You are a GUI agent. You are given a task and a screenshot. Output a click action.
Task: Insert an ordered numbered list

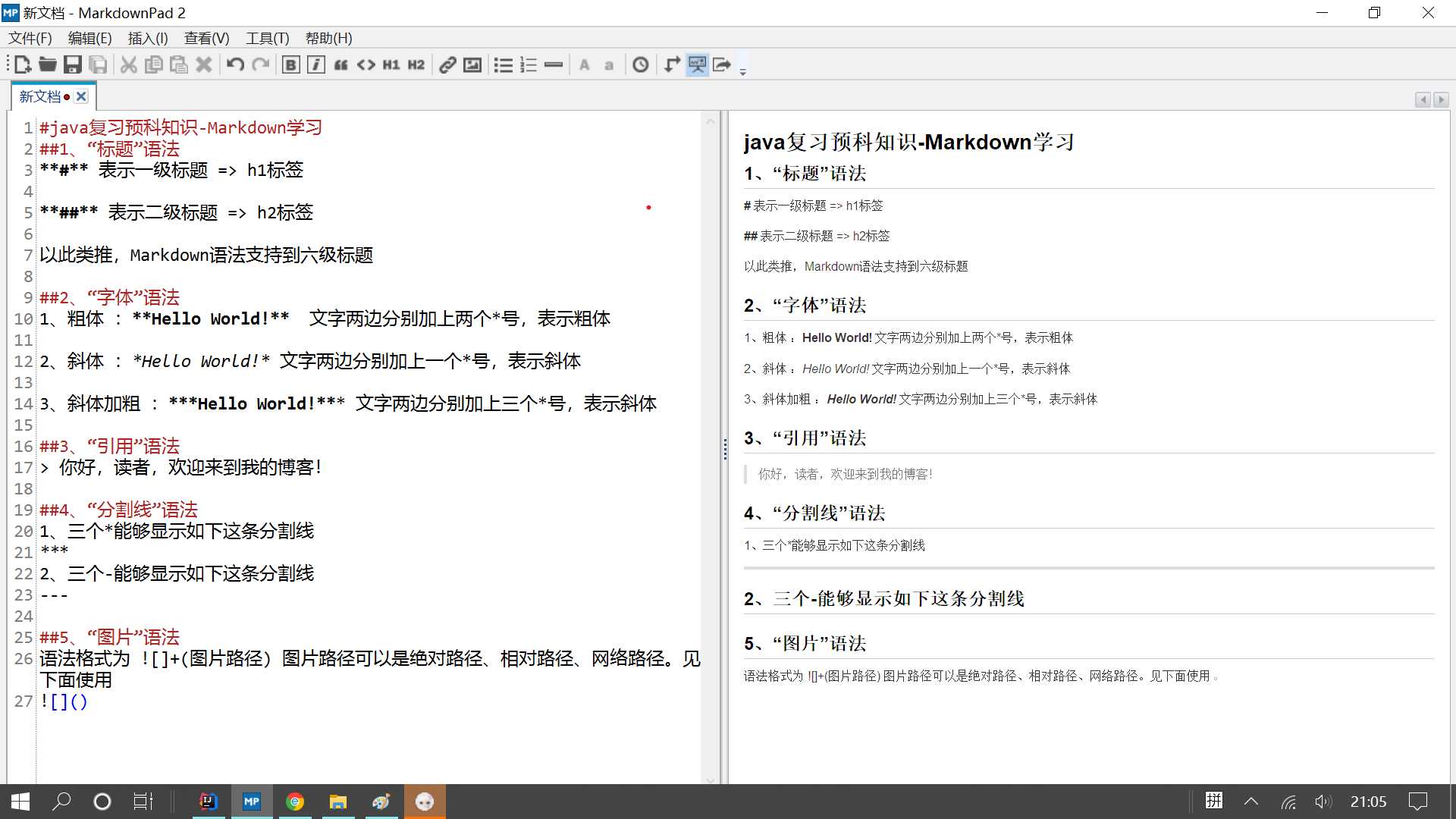[x=529, y=65]
